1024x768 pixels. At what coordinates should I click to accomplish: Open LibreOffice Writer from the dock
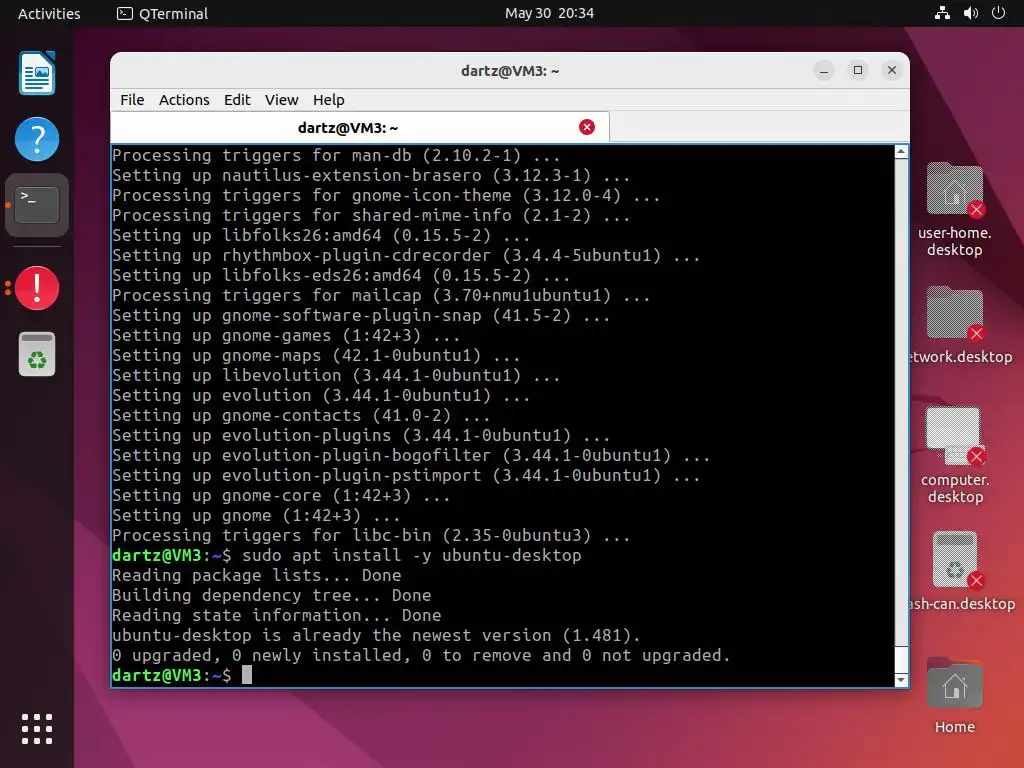(x=37, y=73)
